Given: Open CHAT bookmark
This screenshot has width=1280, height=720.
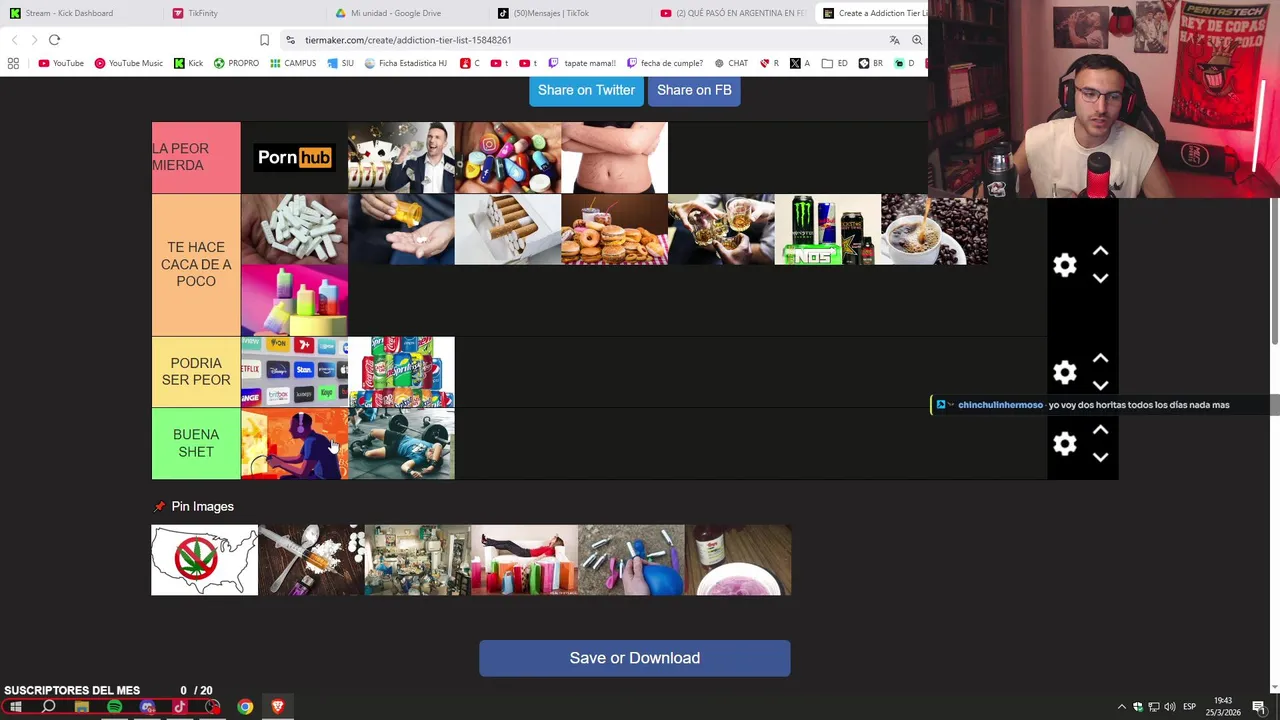Looking at the screenshot, I should [731, 63].
